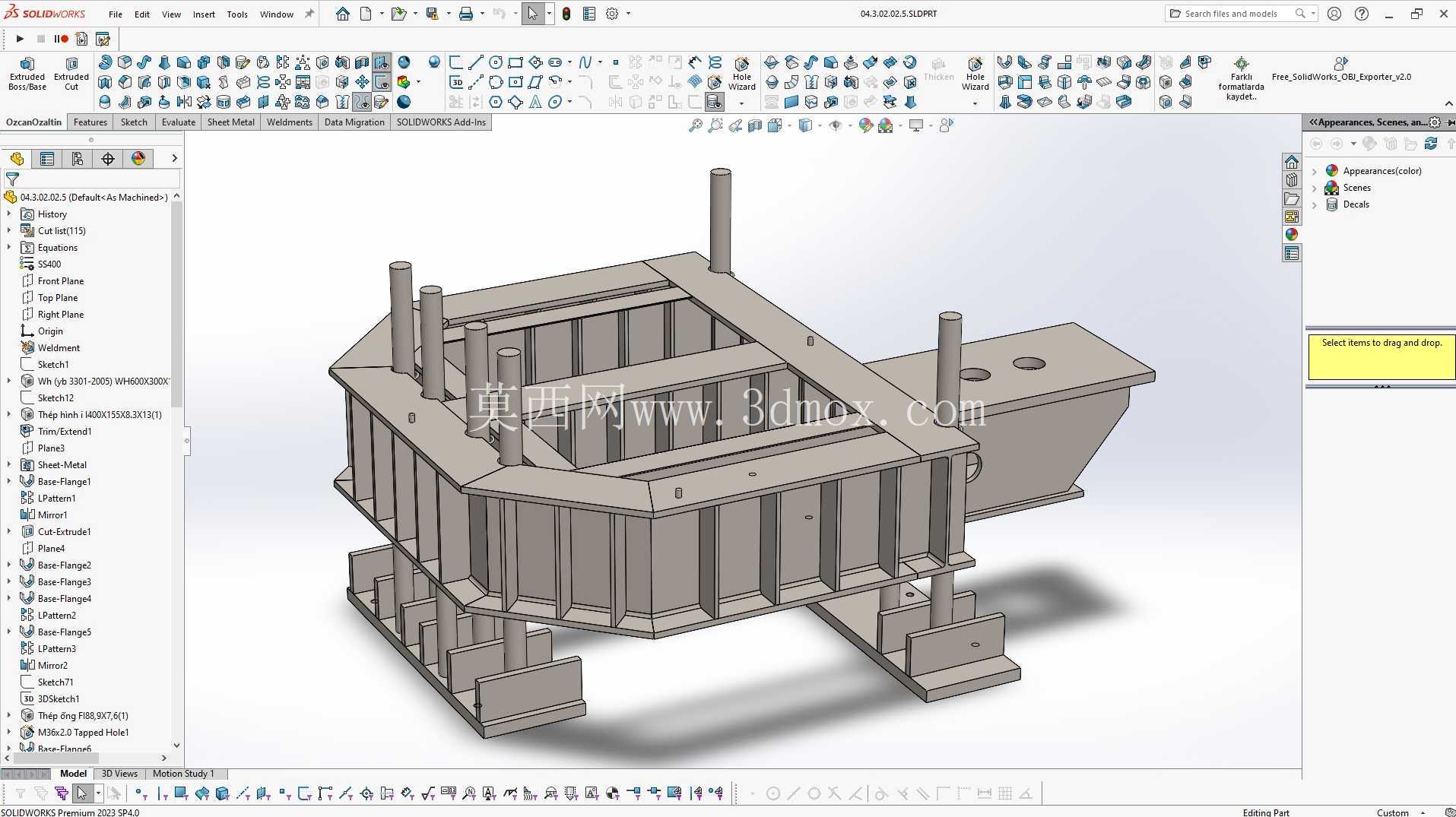Image resolution: width=1456 pixels, height=817 pixels.
Task: Pin the menu bar
Action: tap(309, 14)
